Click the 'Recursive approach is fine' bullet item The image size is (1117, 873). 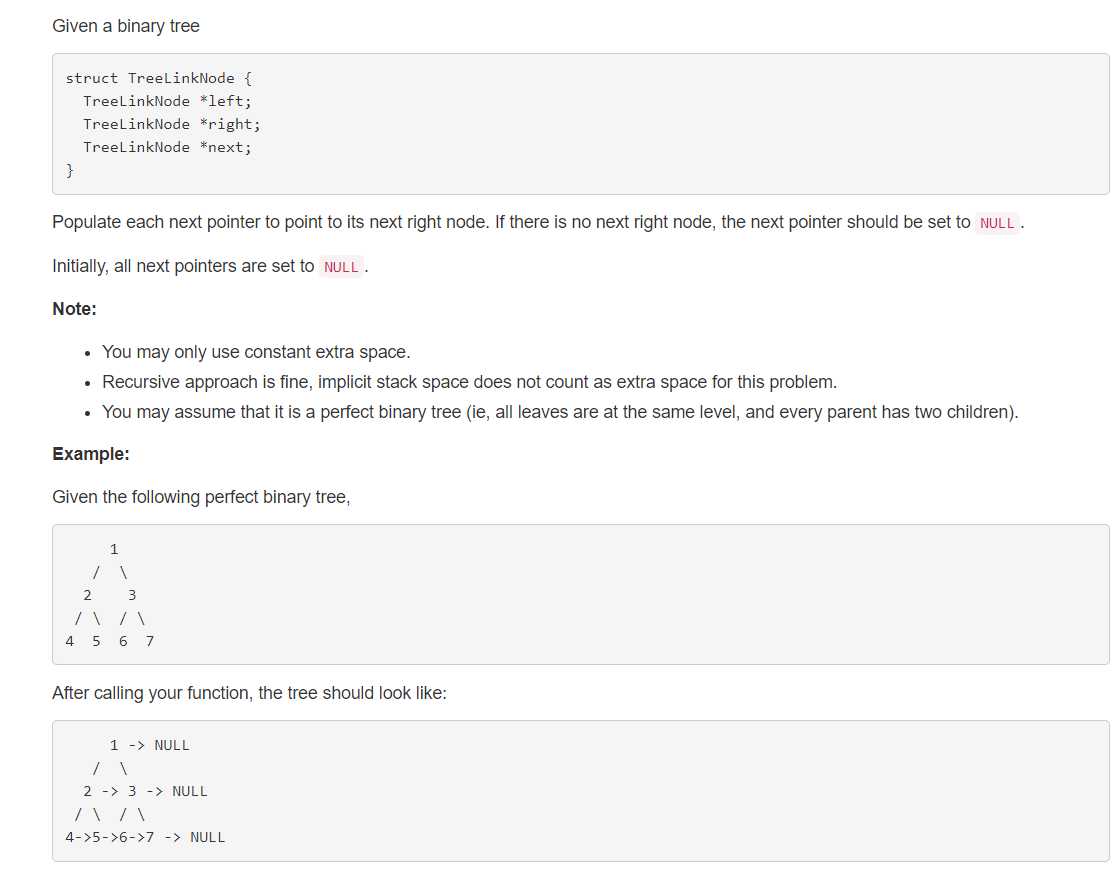[469, 382]
